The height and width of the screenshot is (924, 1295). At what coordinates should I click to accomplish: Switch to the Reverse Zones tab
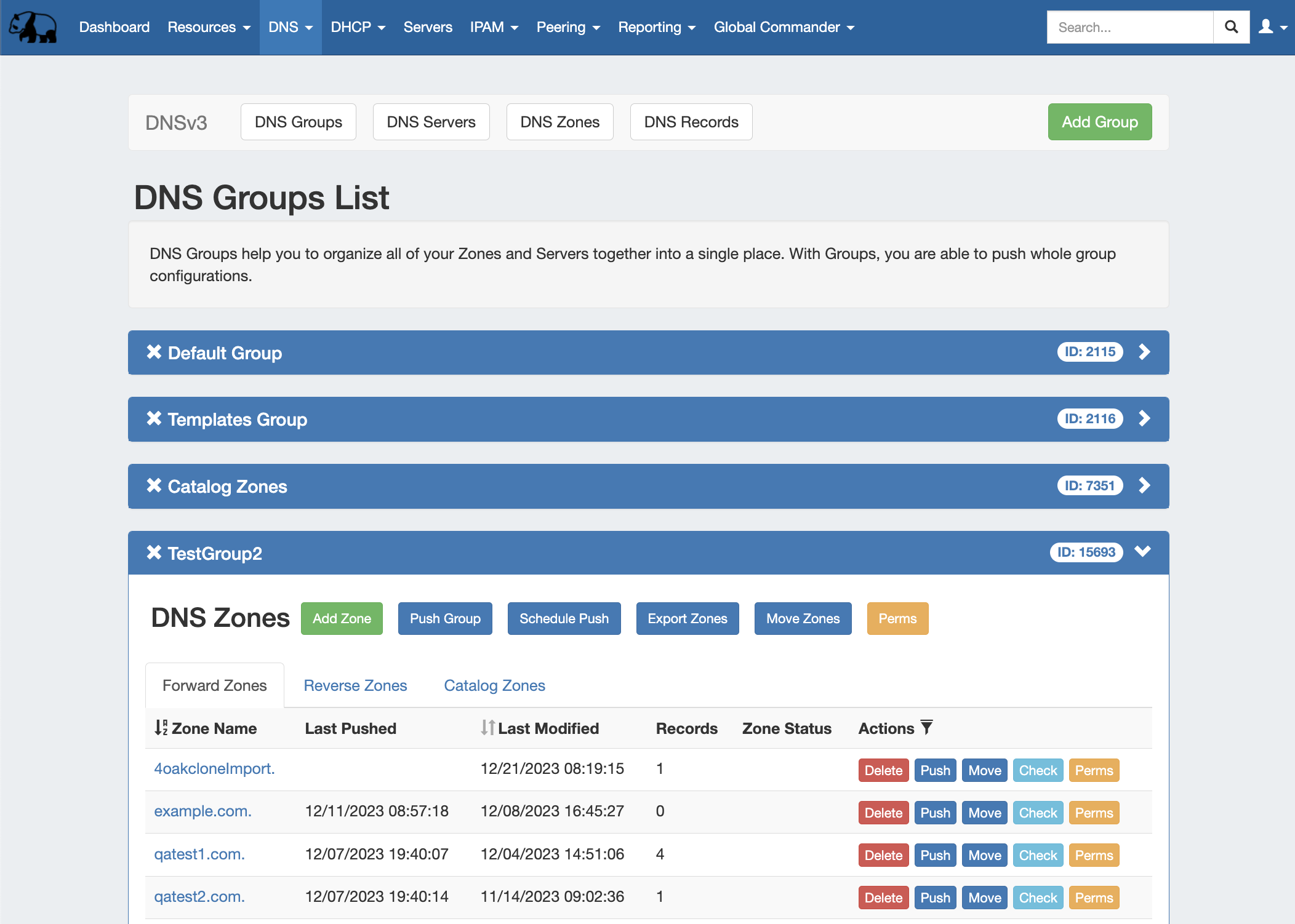[355, 685]
